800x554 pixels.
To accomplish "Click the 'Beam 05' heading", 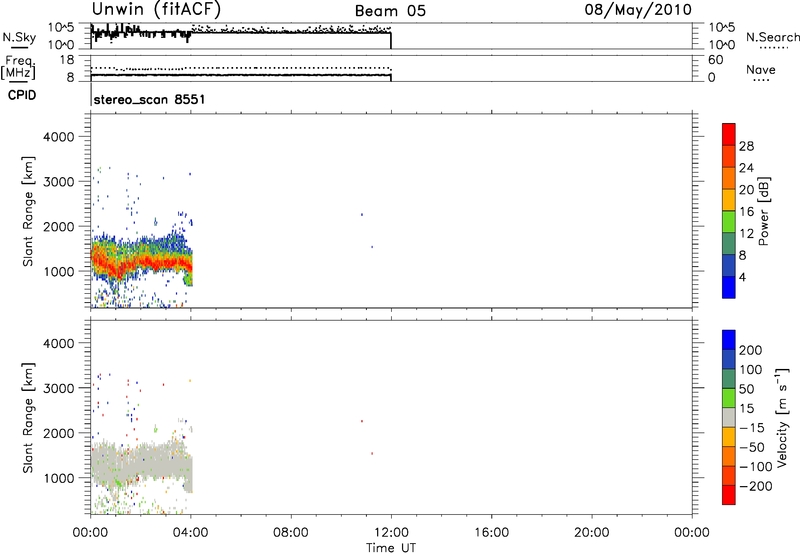I will coord(390,11).
